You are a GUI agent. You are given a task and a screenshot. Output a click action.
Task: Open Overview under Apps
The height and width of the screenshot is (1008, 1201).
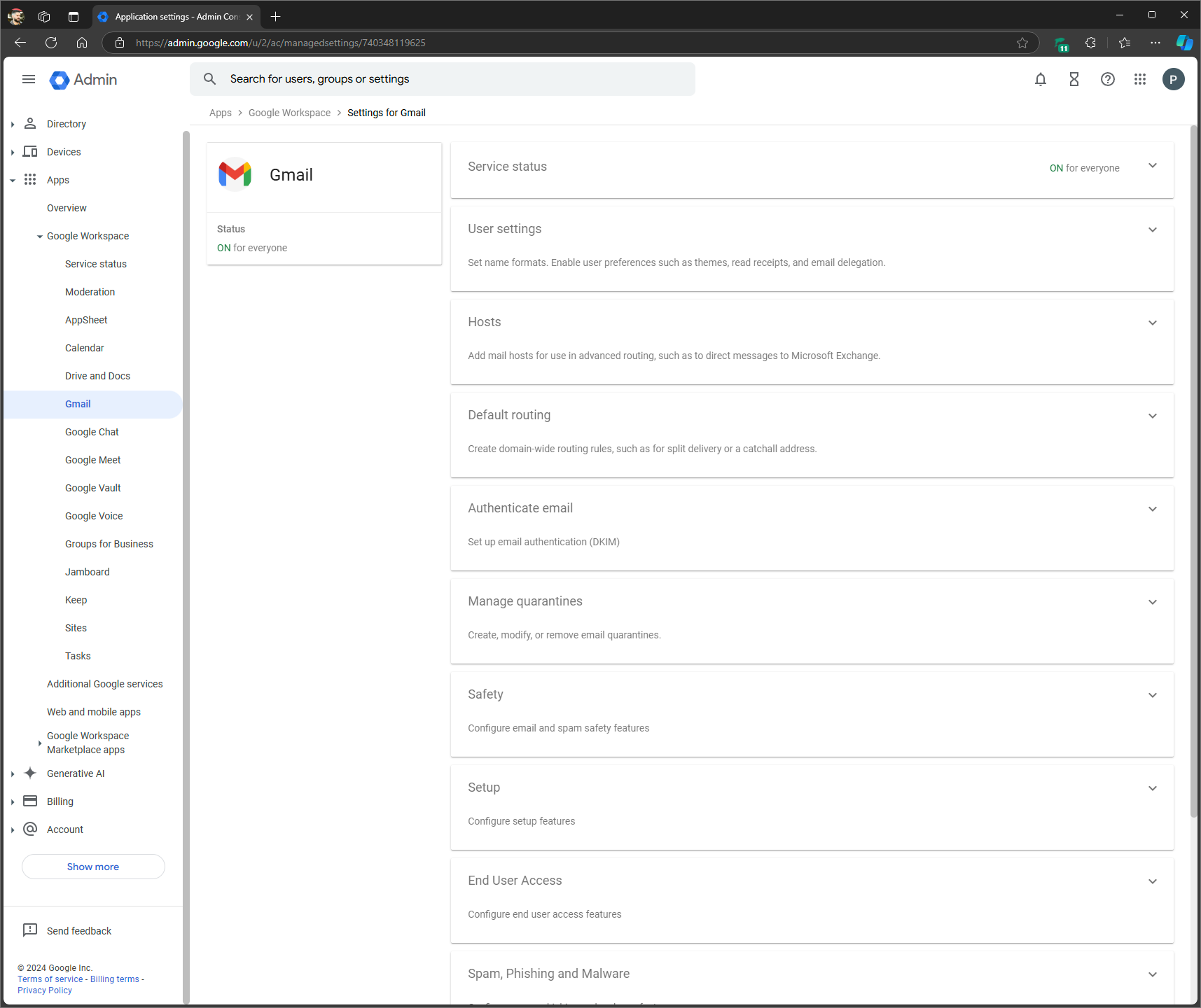click(x=67, y=208)
